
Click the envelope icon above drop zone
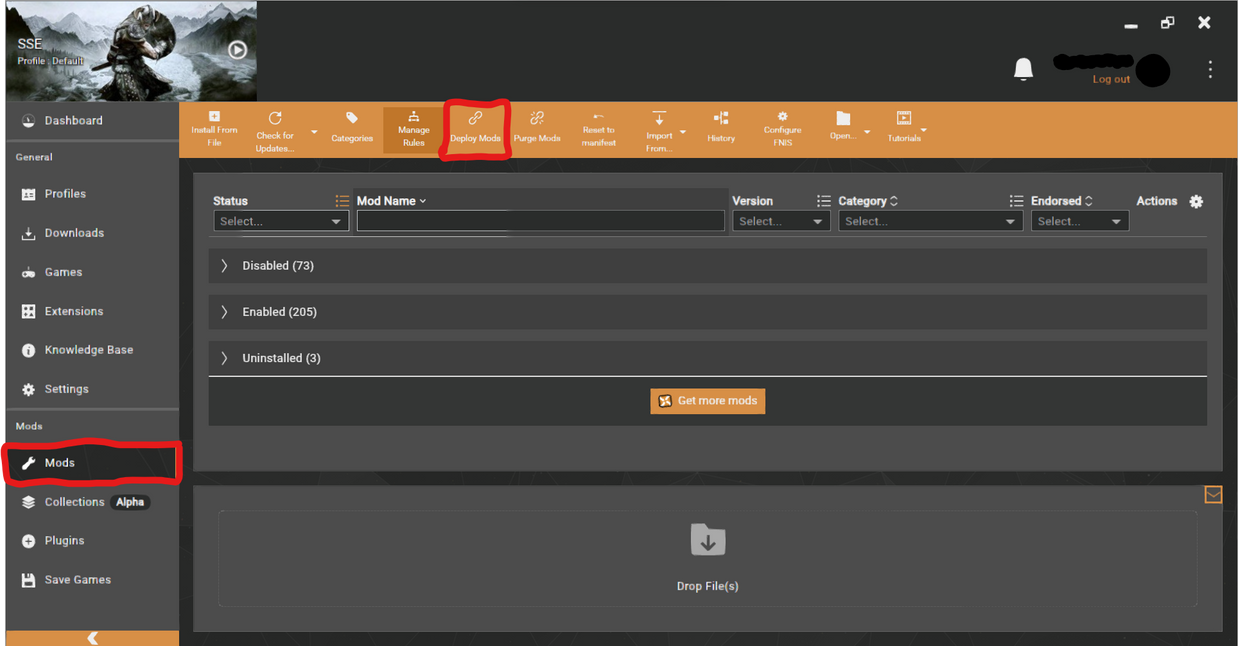click(x=1213, y=495)
